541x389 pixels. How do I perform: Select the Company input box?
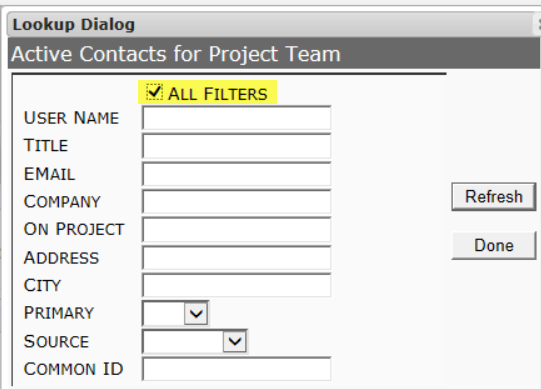236,202
